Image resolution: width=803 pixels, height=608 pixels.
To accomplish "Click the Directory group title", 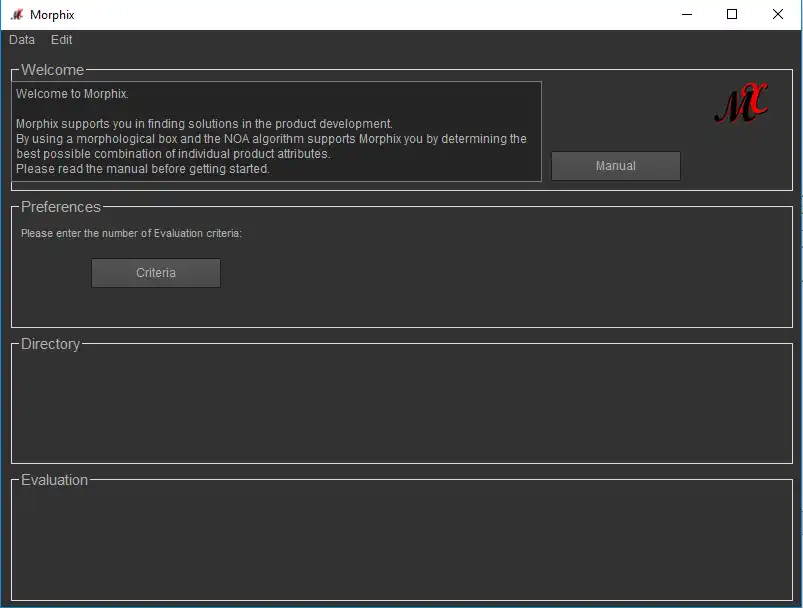I will pos(51,344).
